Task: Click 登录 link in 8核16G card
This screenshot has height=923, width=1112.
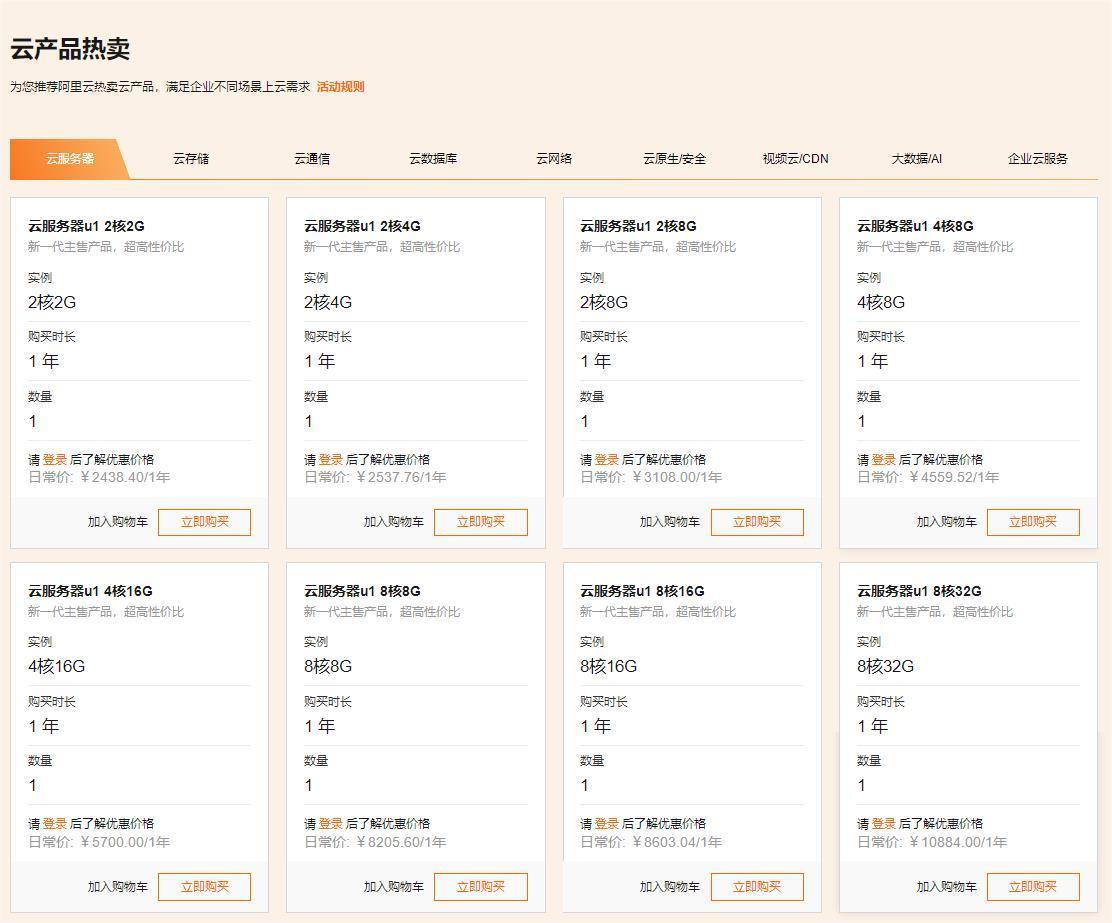Action: click(606, 824)
